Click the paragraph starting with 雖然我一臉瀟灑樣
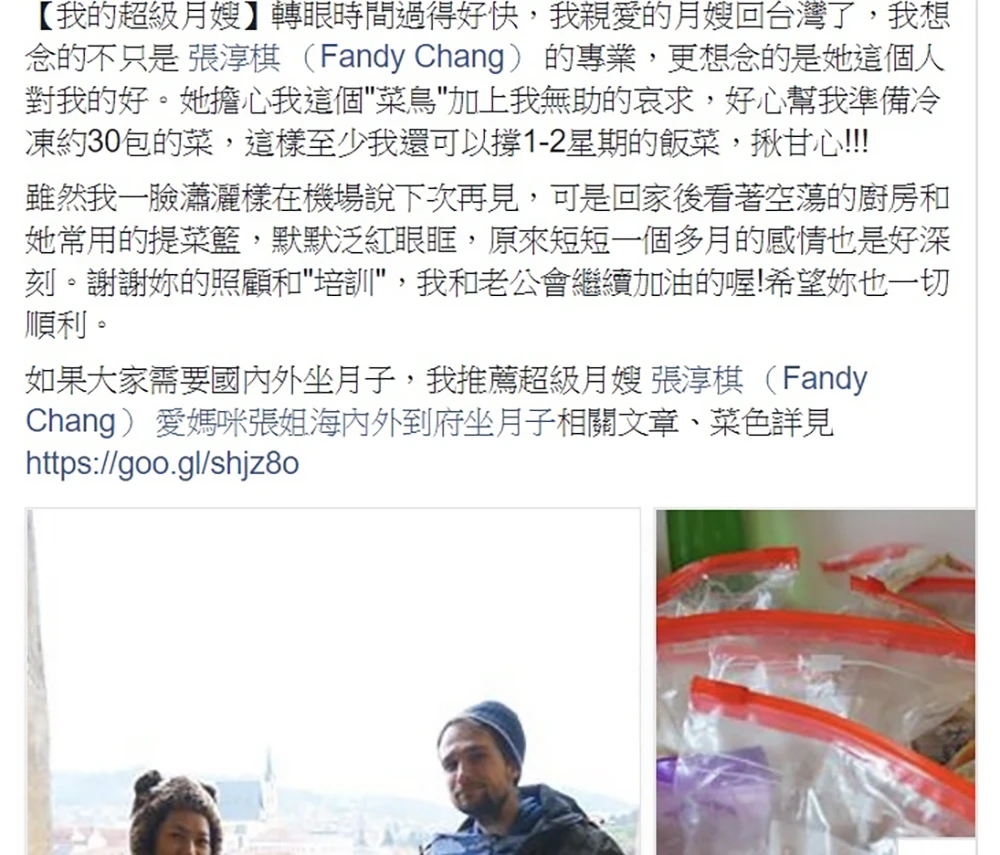 tap(488, 261)
